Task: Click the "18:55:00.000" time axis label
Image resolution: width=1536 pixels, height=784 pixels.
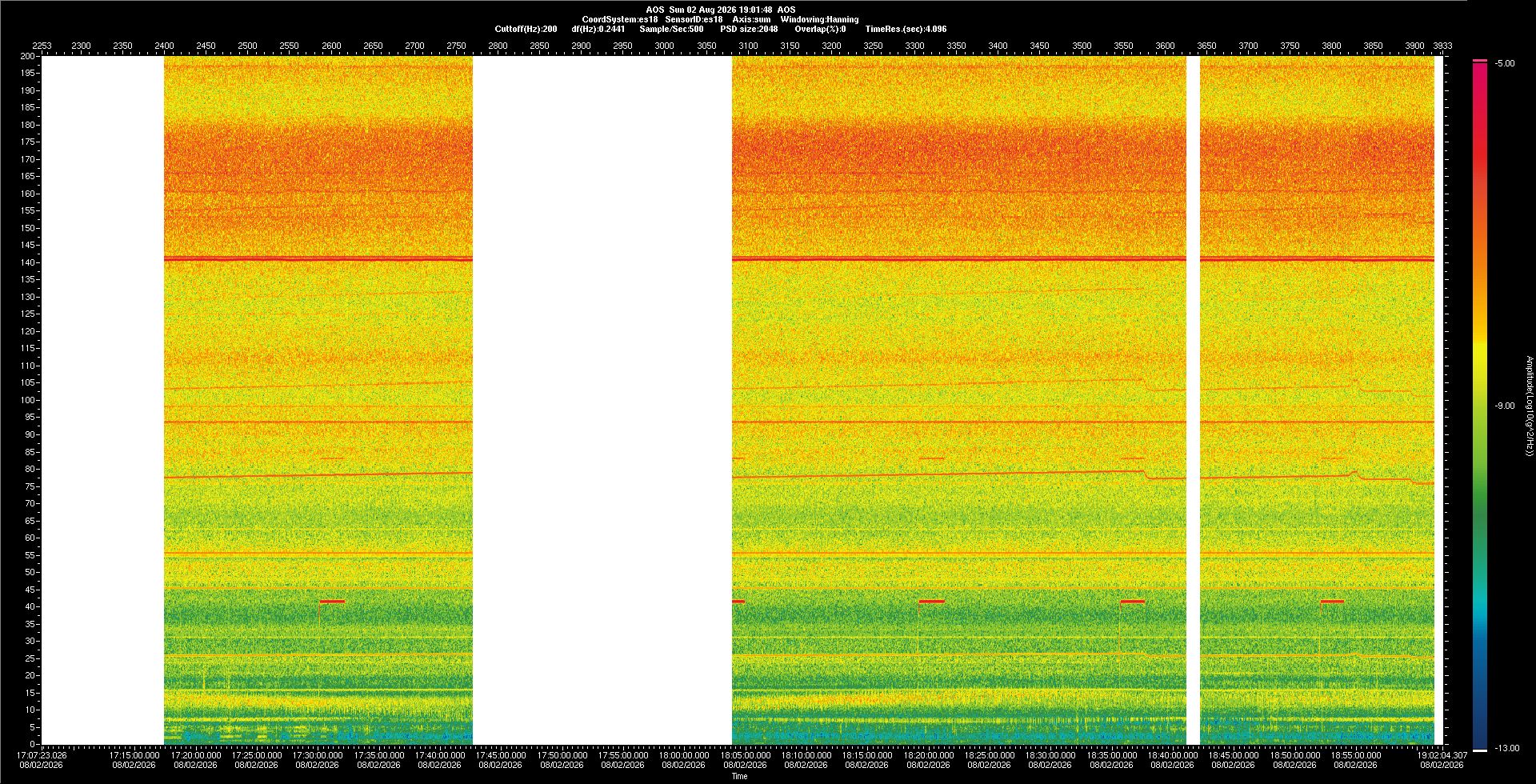Action: (x=1355, y=754)
